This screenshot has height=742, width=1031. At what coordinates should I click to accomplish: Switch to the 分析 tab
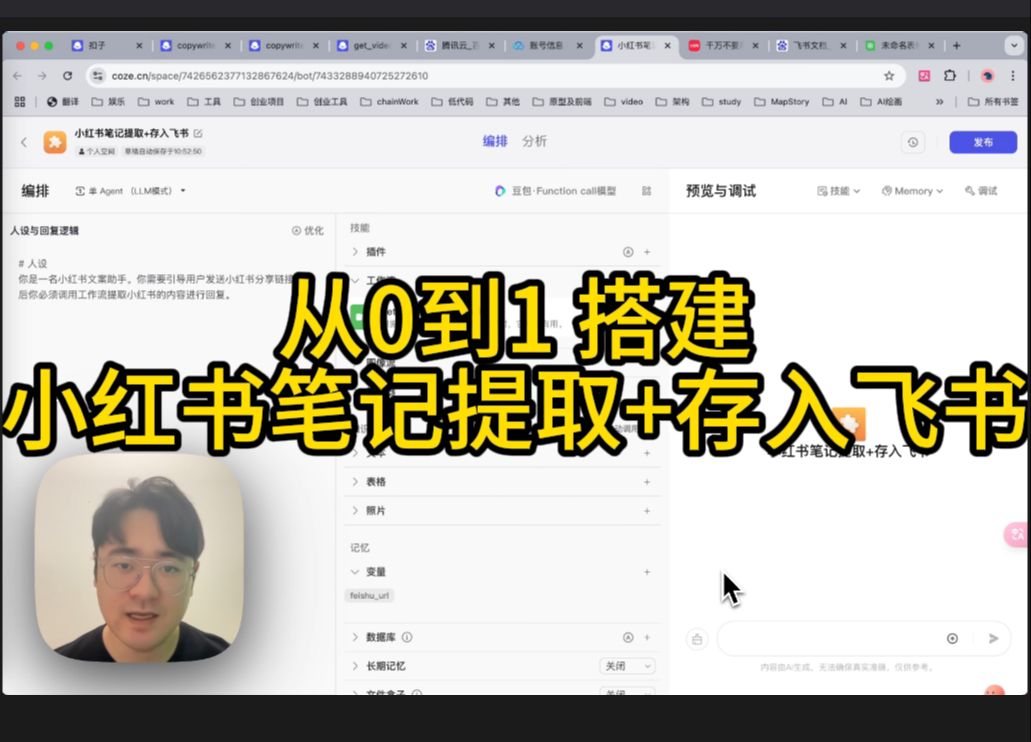tap(535, 141)
